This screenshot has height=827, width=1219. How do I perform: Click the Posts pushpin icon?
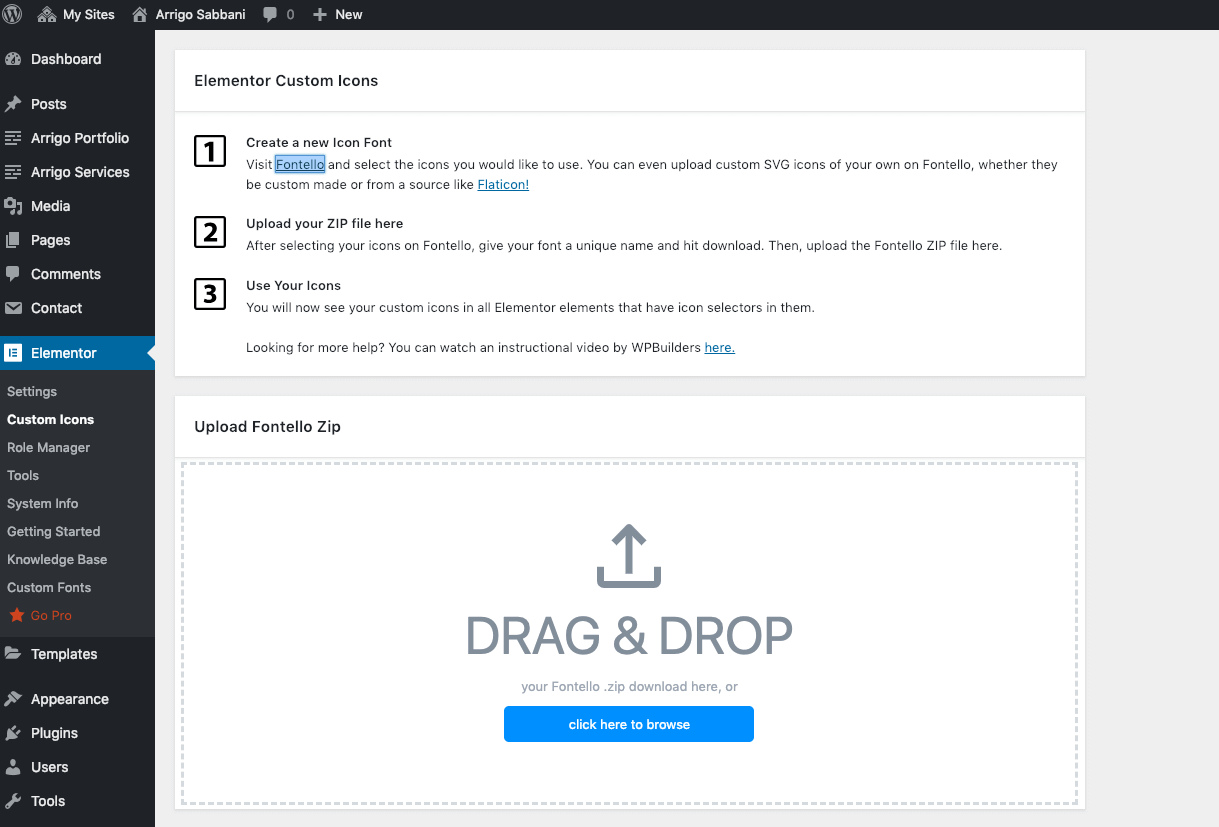14,104
